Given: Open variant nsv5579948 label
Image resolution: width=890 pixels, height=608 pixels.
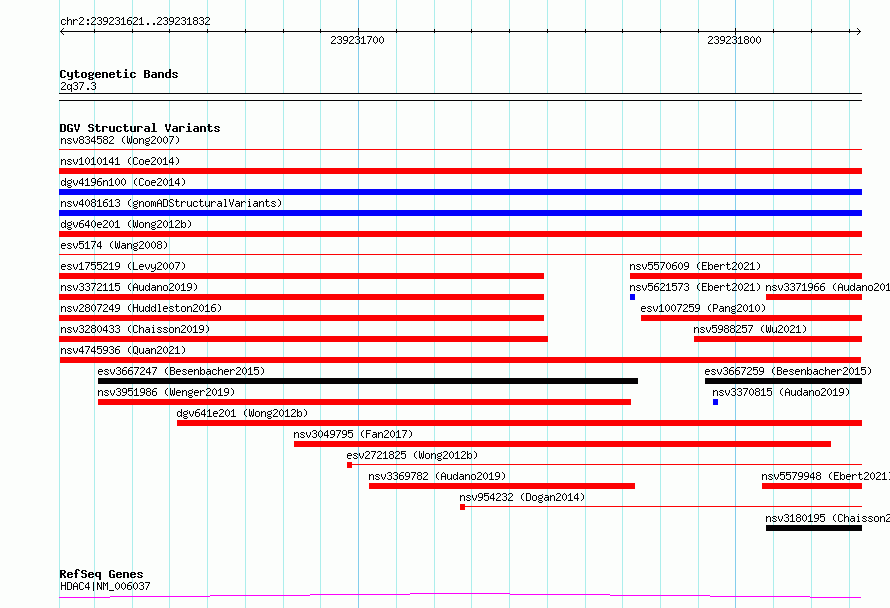Looking at the screenshot, I should pyautogui.click(x=825, y=476).
